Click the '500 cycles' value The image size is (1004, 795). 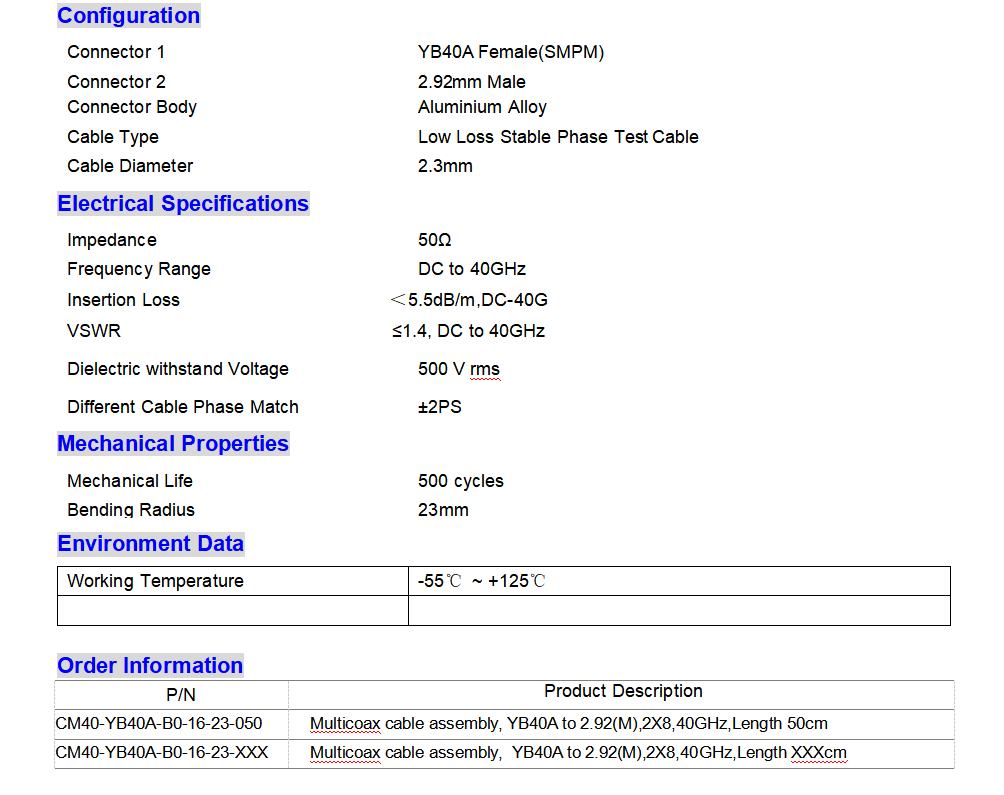pyautogui.click(x=461, y=481)
